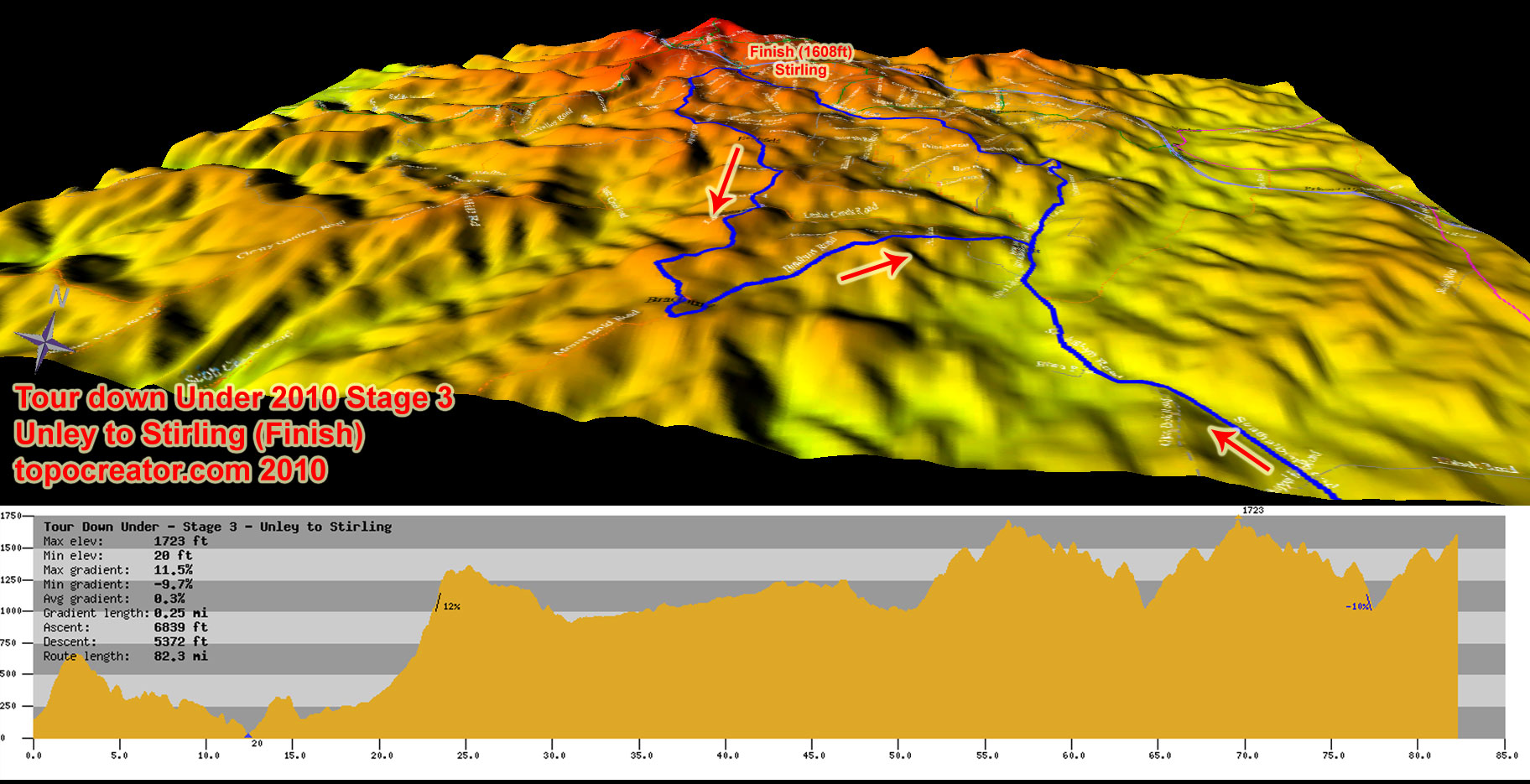Click the '20' low point marker on the profile
The height and width of the screenshot is (784, 1530).
click(257, 743)
